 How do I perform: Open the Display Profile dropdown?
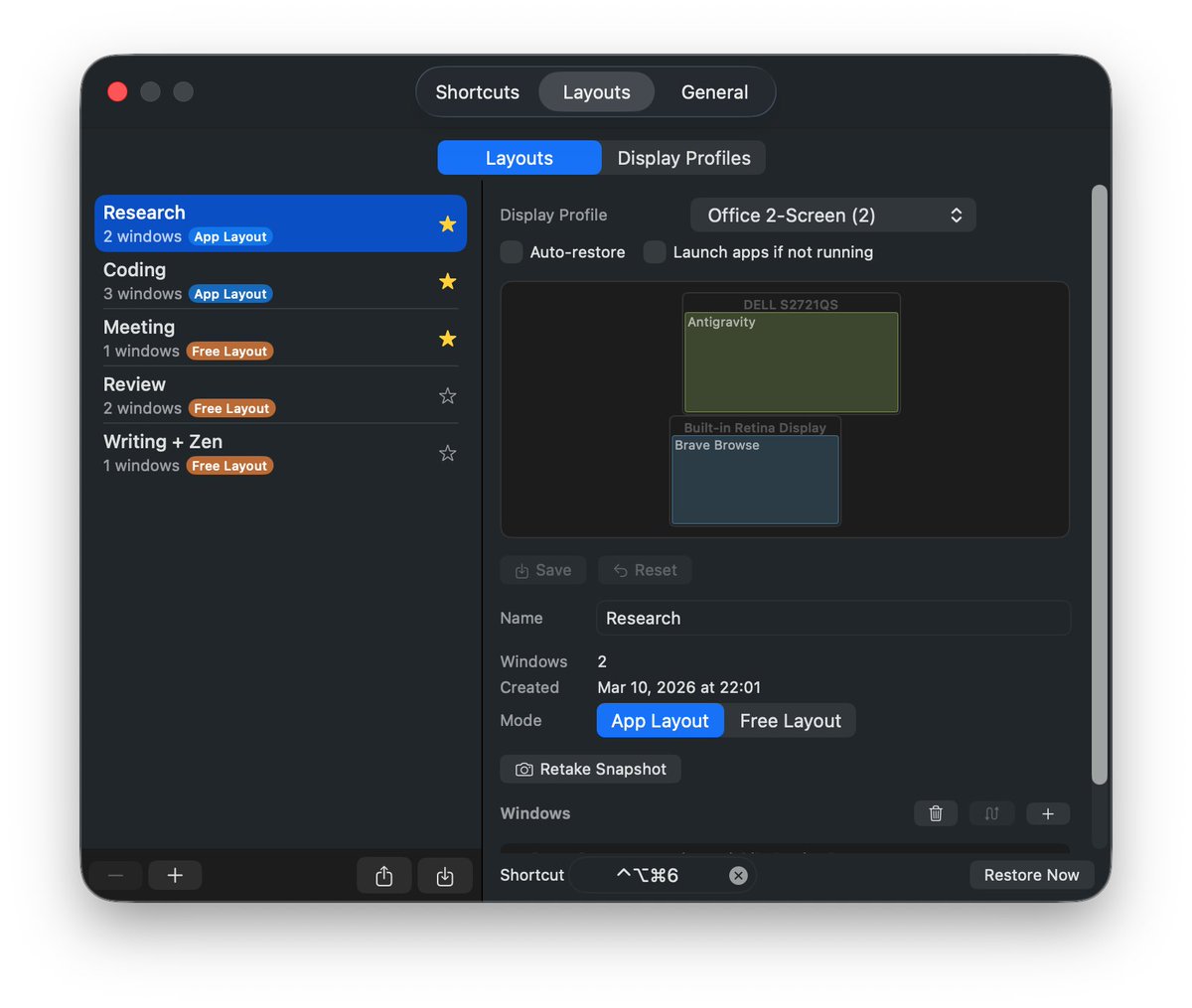click(833, 216)
